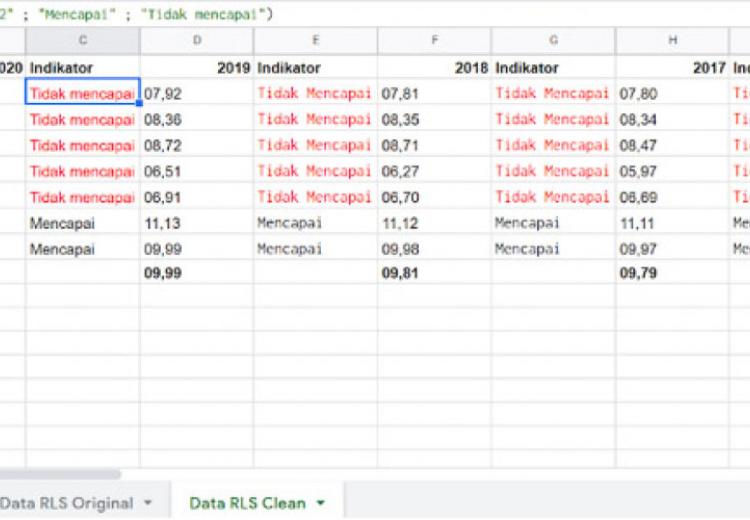
Task: Select cell with value 07,80
Action: click(x=673, y=93)
